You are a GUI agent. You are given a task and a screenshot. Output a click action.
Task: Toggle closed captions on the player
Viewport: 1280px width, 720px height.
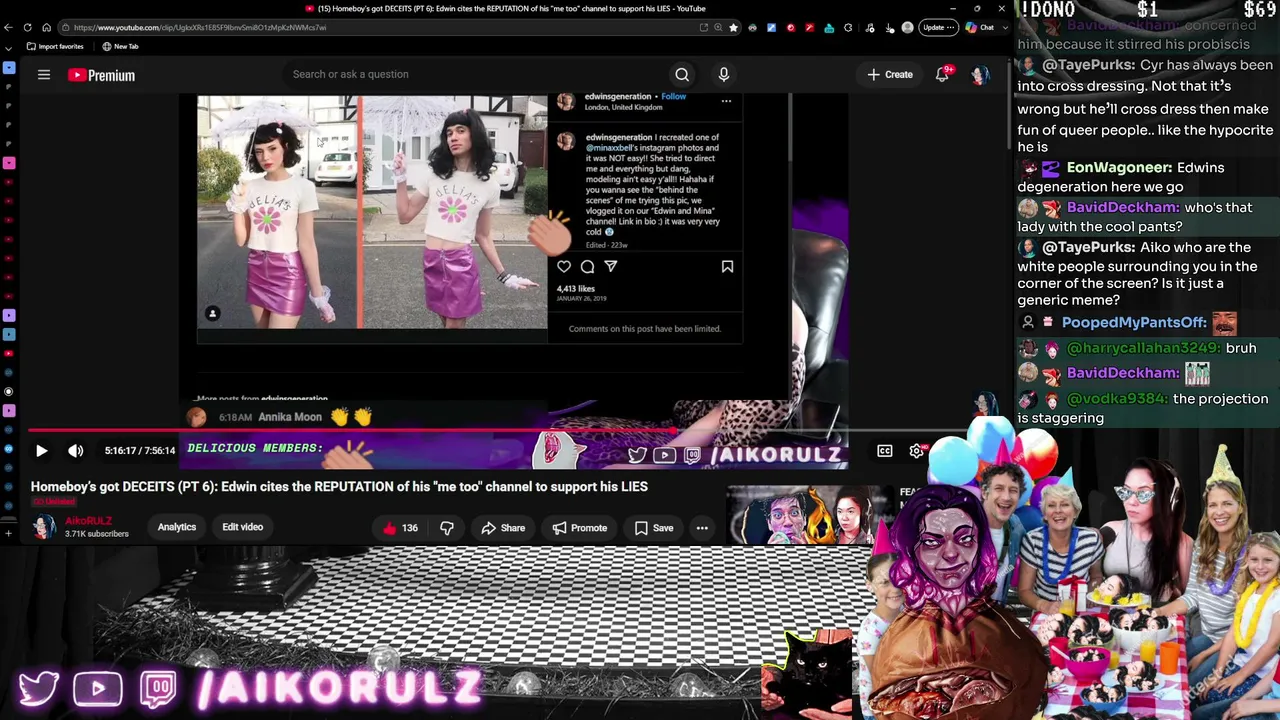[x=885, y=451]
